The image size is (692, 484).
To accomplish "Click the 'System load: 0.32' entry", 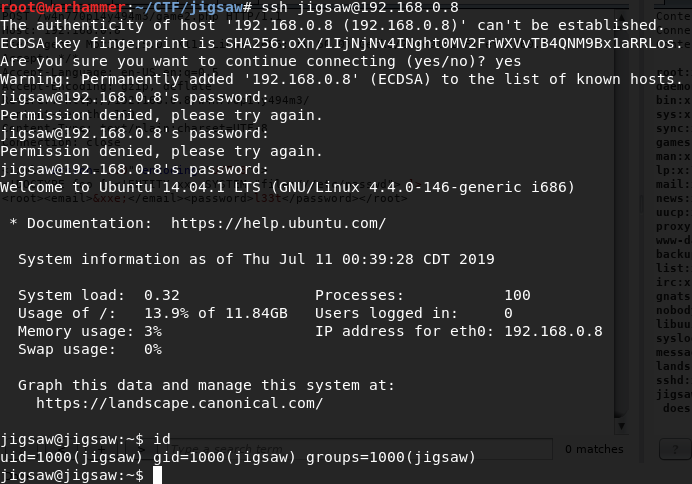I will (x=99, y=295).
